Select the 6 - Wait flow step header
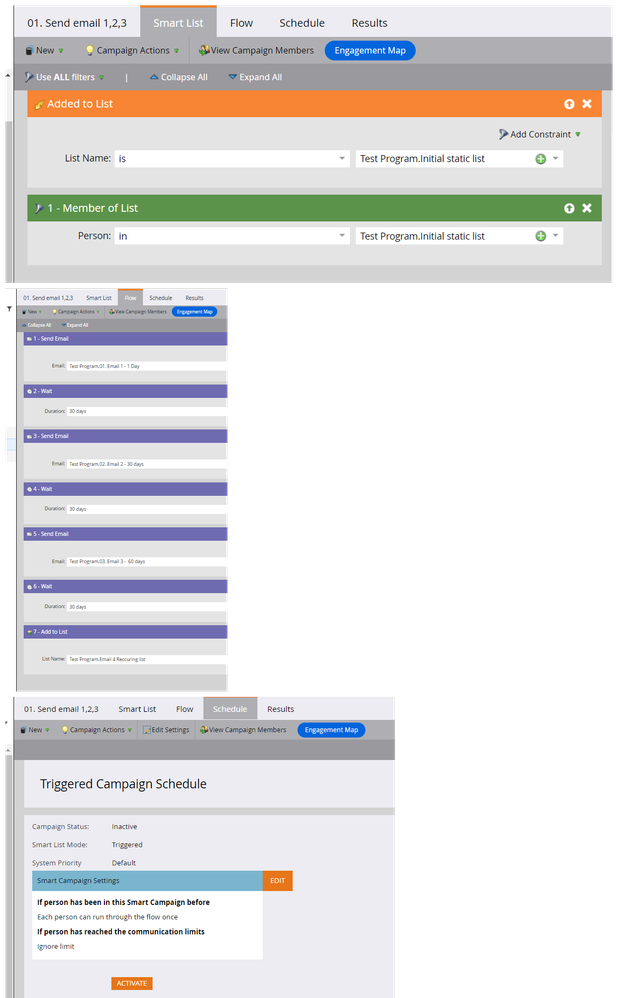Viewport: 618px width, 998px height. click(125, 586)
